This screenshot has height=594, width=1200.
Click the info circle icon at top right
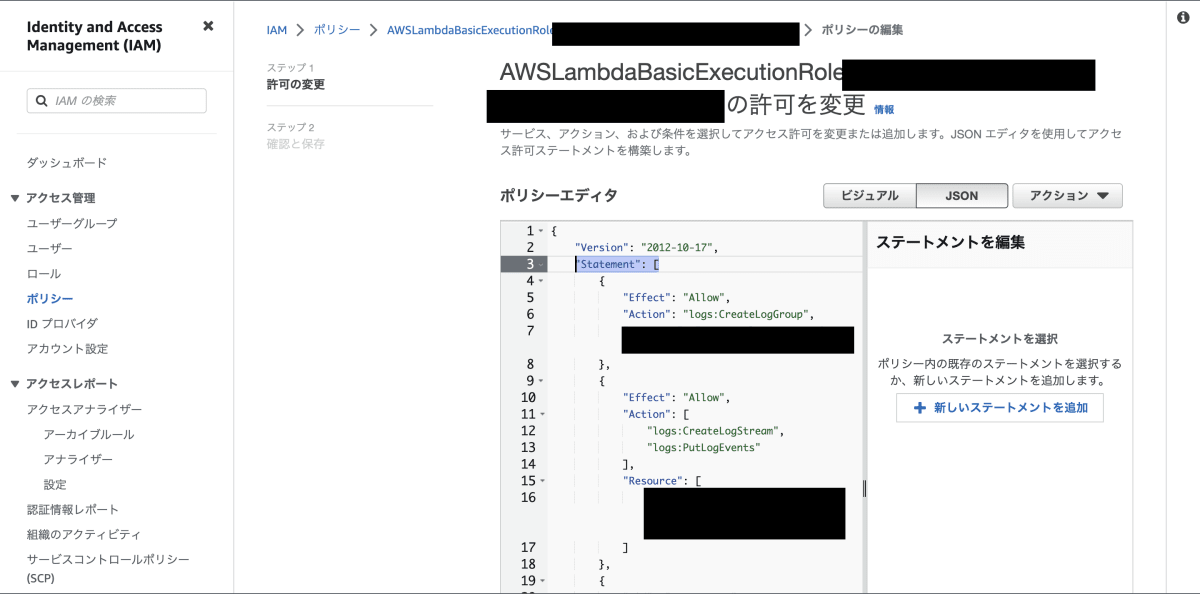[x=1183, y=19]
